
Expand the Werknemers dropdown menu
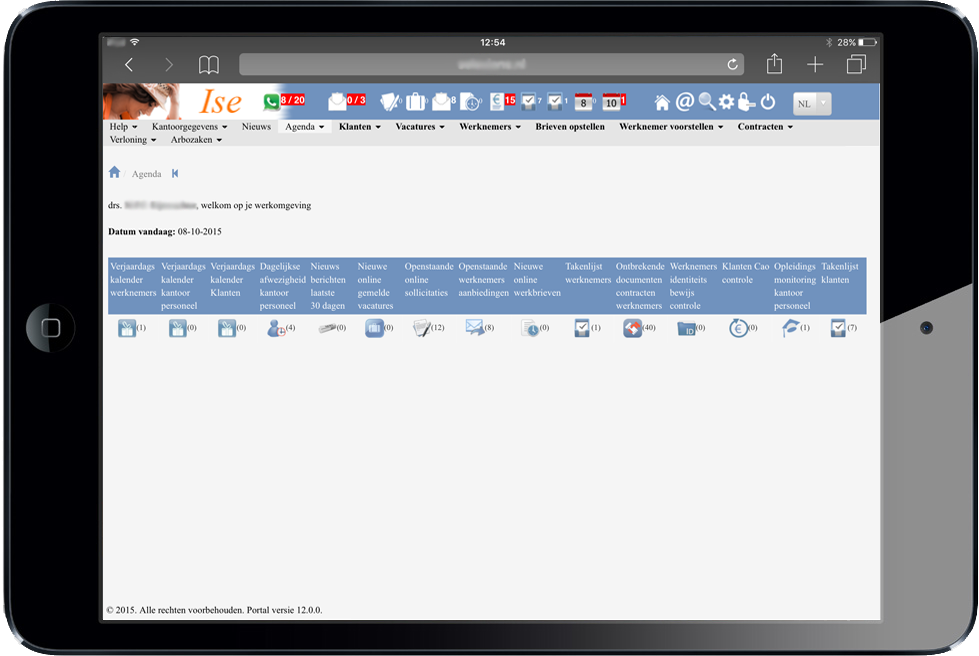point(490,127)
